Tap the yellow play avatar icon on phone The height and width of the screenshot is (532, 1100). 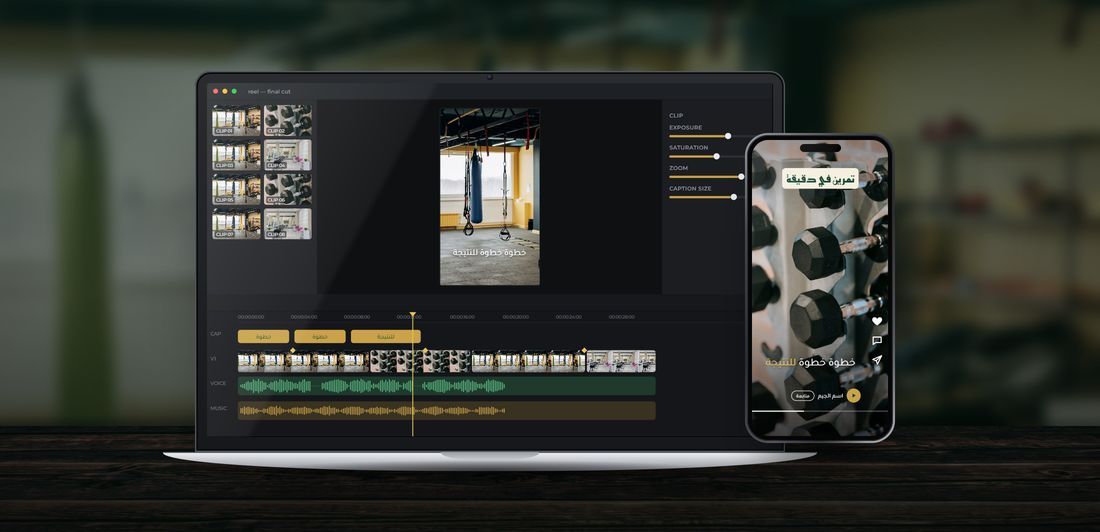[x=853, y=396]
